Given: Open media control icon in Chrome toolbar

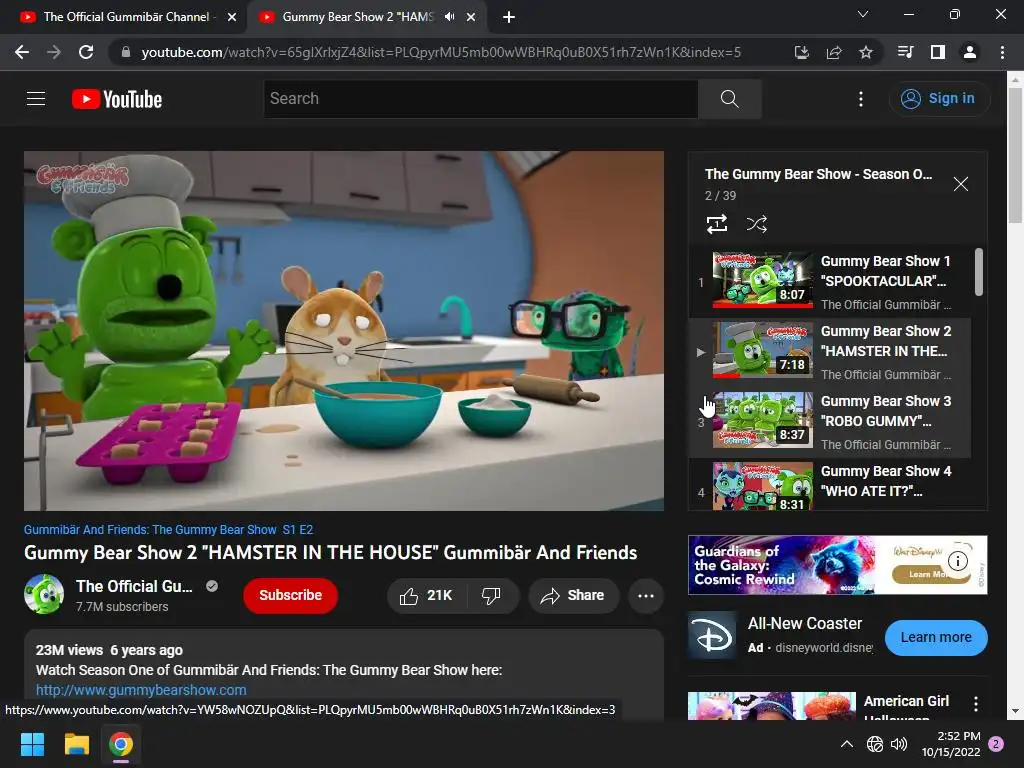Looking at the screenshot, I should pos(905,52).
